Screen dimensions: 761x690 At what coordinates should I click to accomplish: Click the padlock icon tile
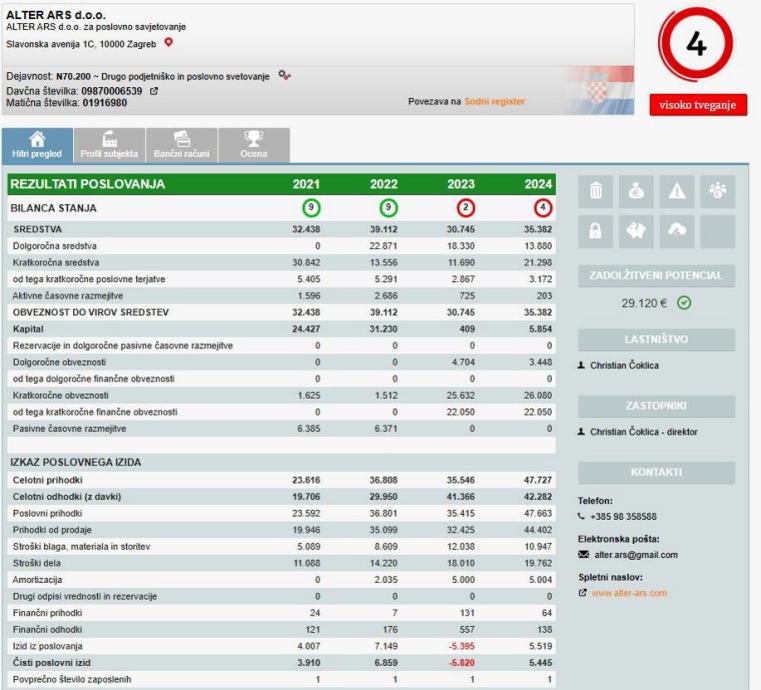(594, 231)
